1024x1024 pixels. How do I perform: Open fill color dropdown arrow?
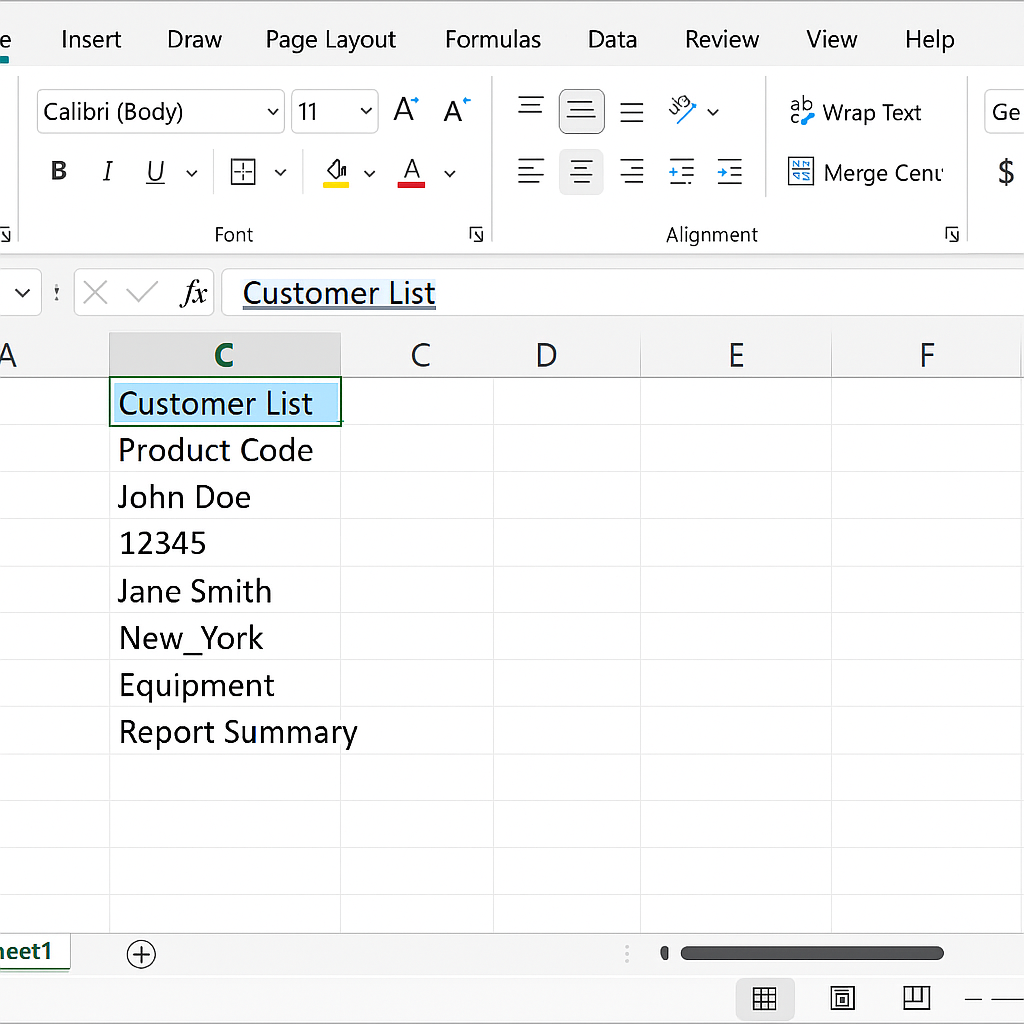pyautogui.click(x=370, y=173)
